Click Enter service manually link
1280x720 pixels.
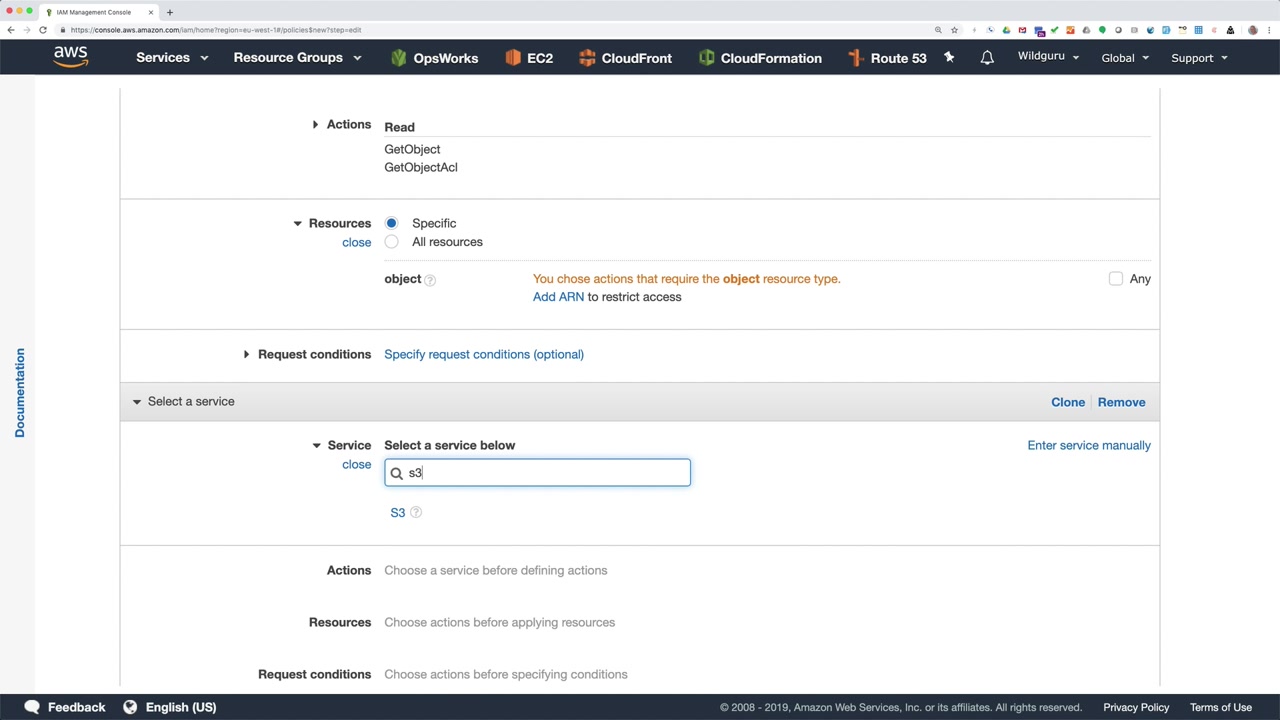point(1089,445)
